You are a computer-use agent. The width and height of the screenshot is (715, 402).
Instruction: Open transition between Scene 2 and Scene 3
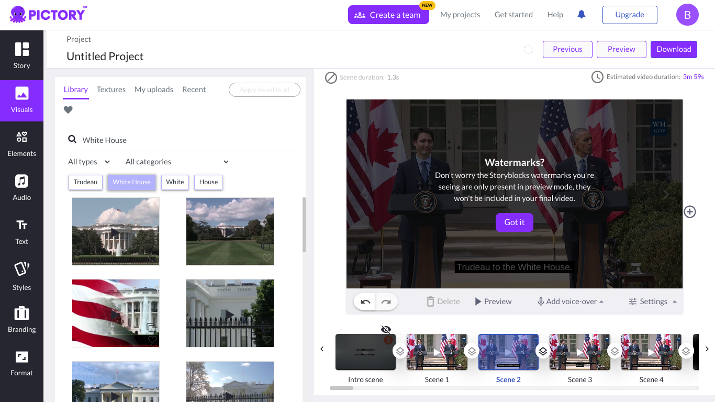tap(543, 351)
